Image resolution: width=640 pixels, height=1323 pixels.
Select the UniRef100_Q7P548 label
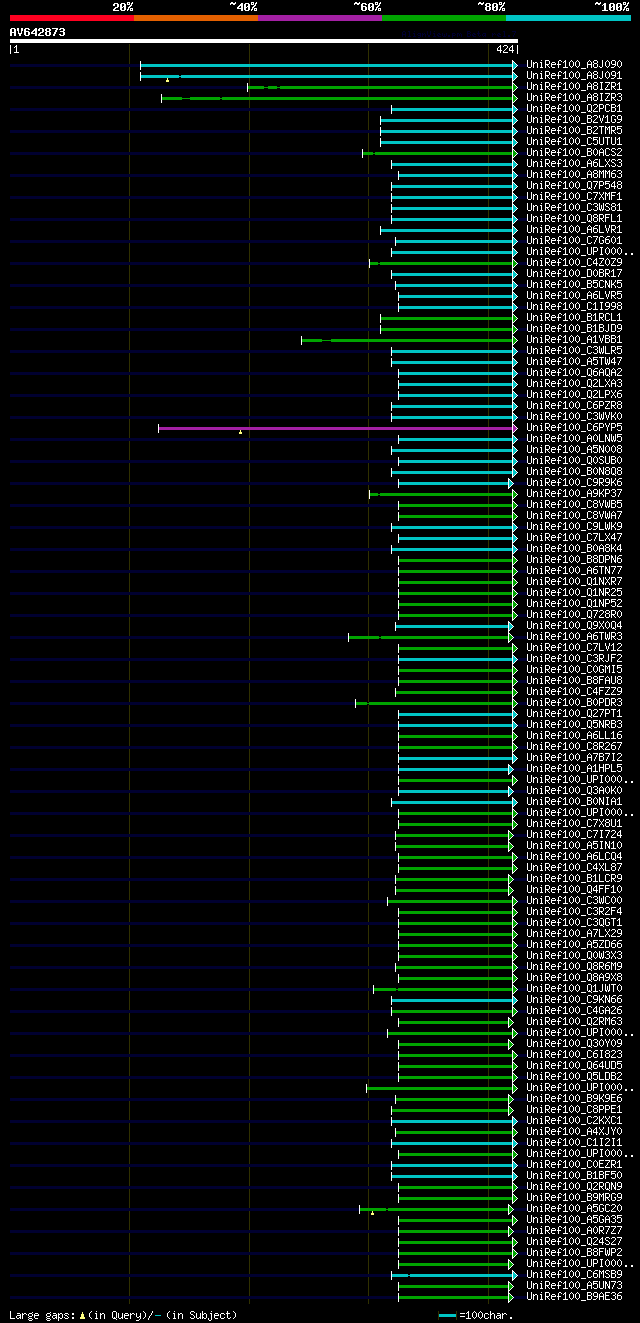574,186
